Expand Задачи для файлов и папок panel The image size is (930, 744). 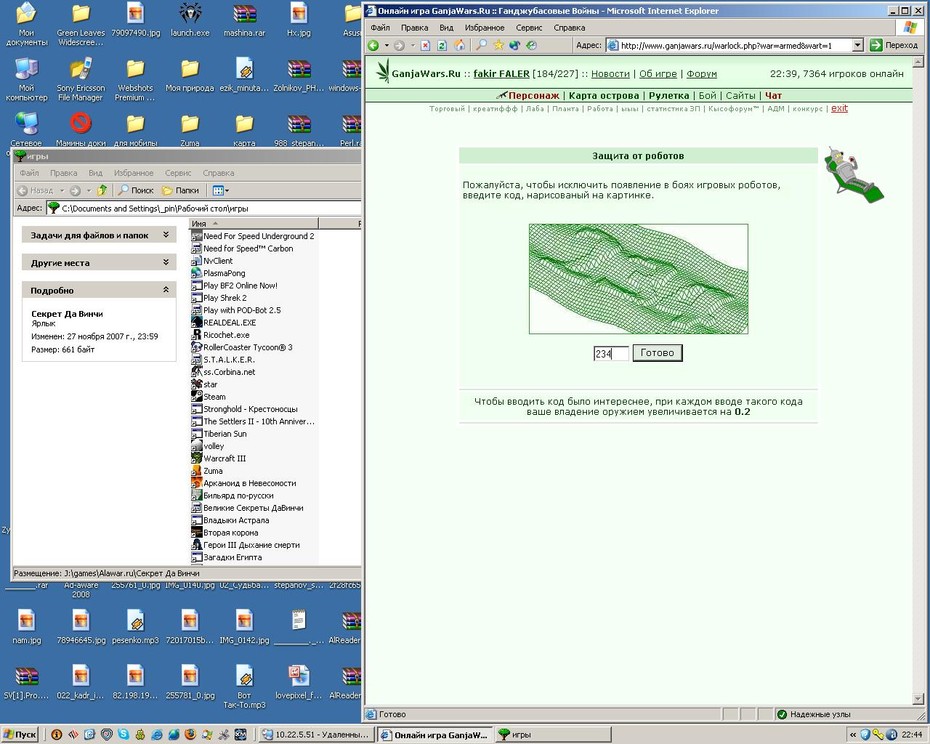[165, 235]
